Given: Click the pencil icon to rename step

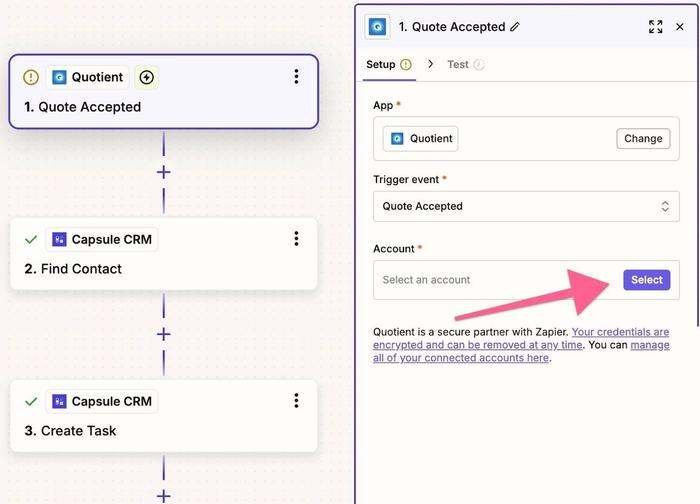Looking at the screenshot, I should point(515,27).
